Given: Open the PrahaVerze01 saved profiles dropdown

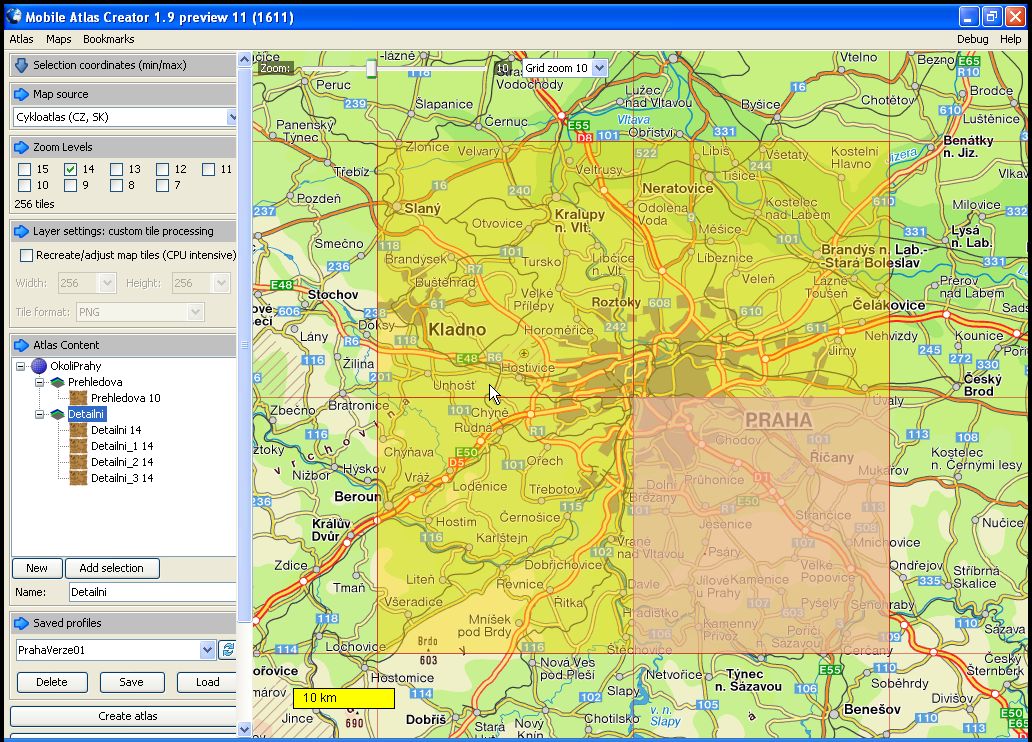Looking at the screenshot, I should [x=207, y=650].
